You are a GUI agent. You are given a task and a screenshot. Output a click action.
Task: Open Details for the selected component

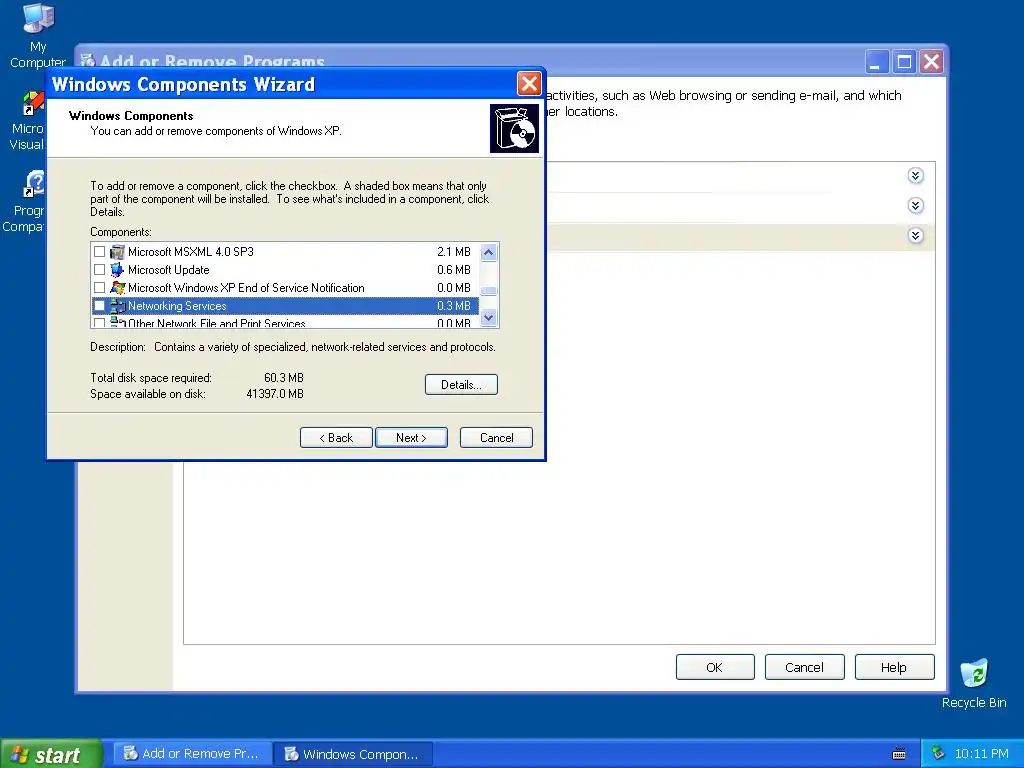461,385
